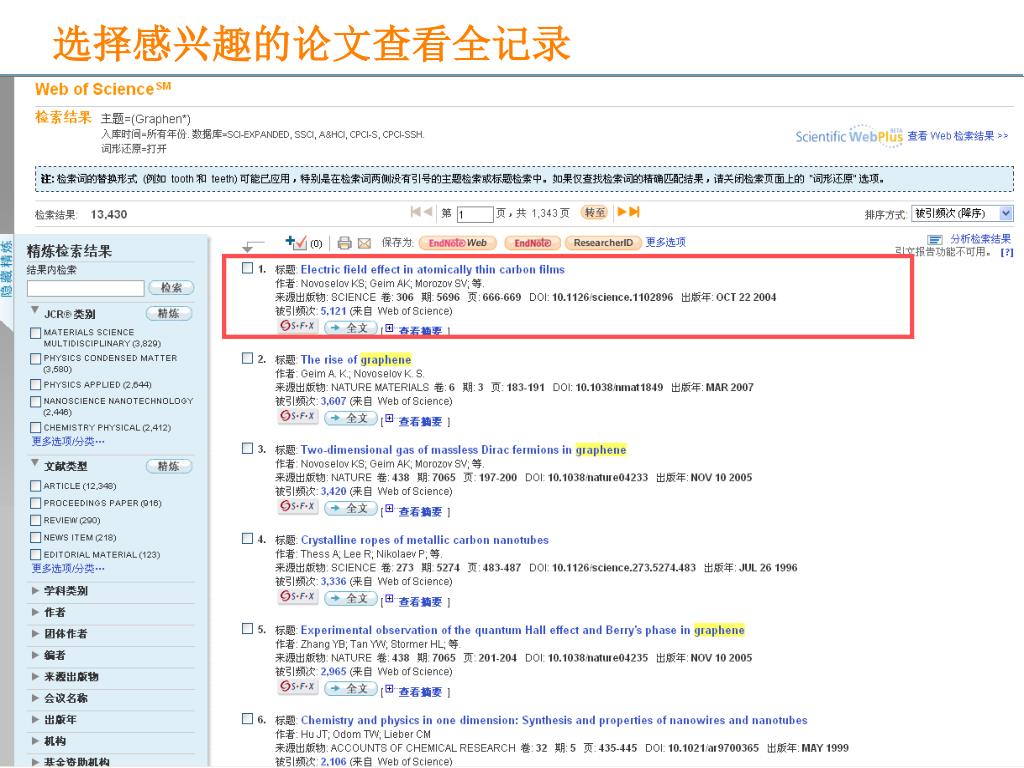This screenshot has height=768, width=1024.
Task: Open 查看 Web 检索结果 link
Action: (957, 136)
